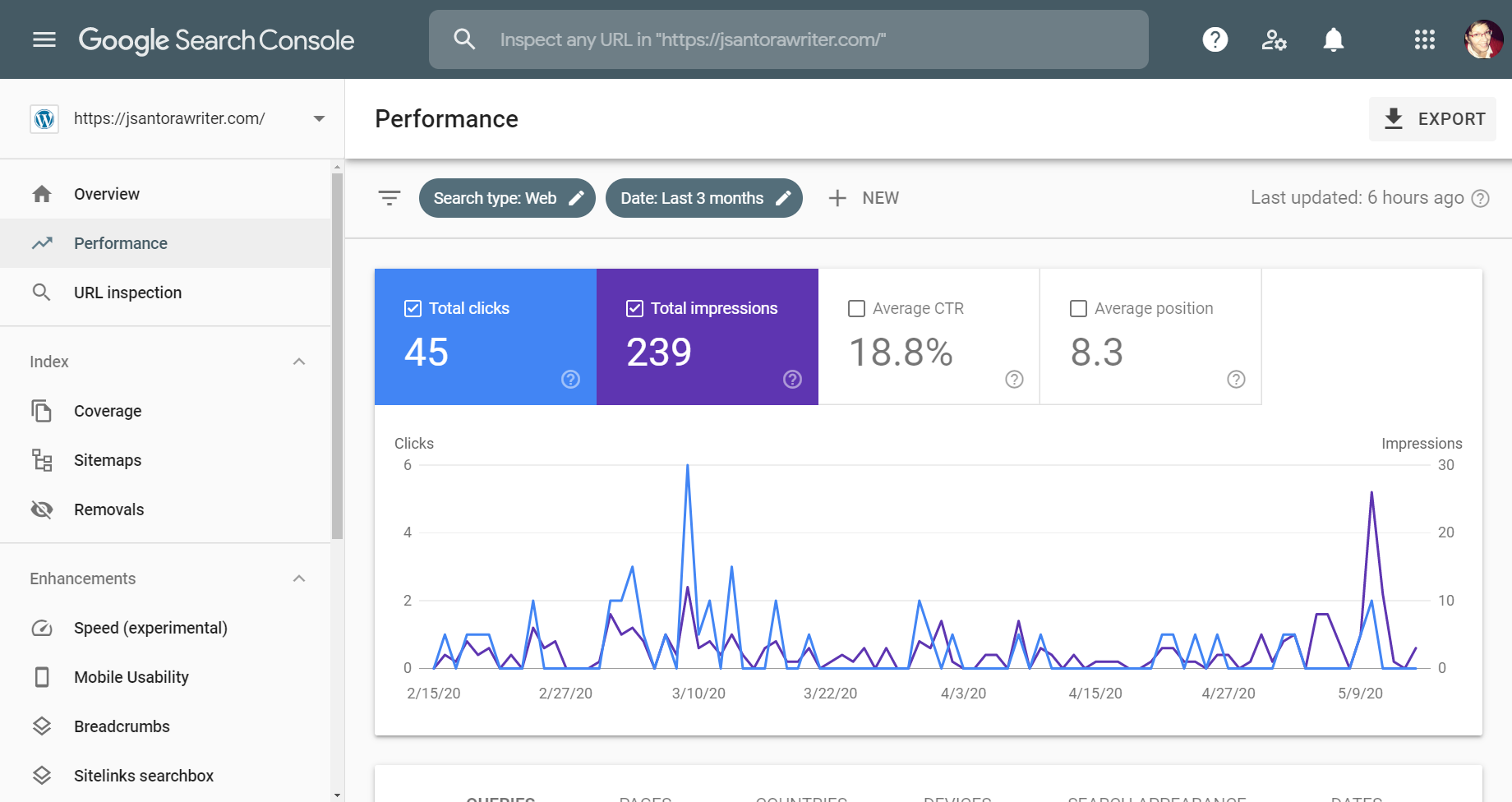This screenshot has width=1512, height=802.
Task: Click the Inspect any URL search field
Action: [789, 39]
